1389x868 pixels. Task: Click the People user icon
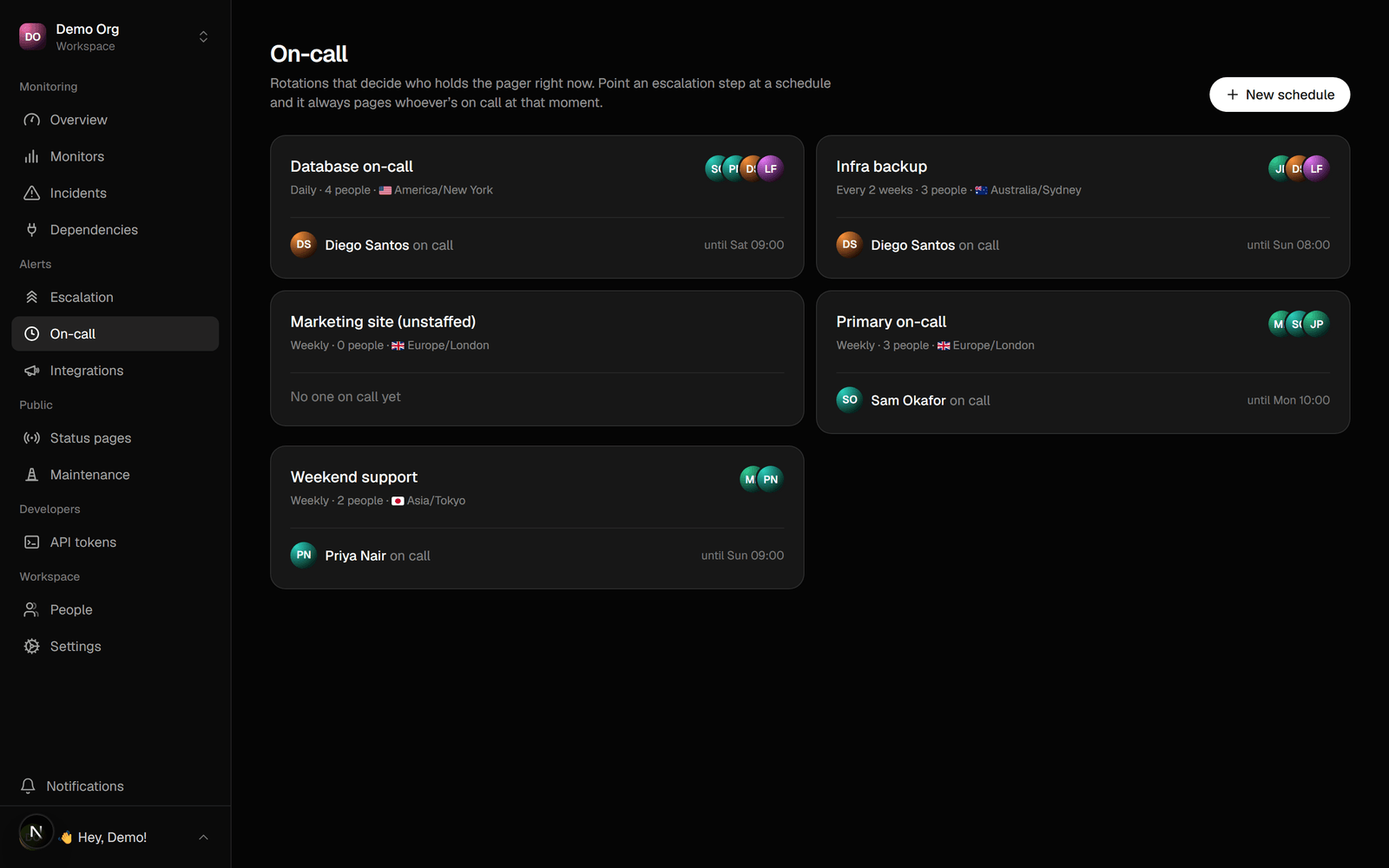tap(32, 609)
